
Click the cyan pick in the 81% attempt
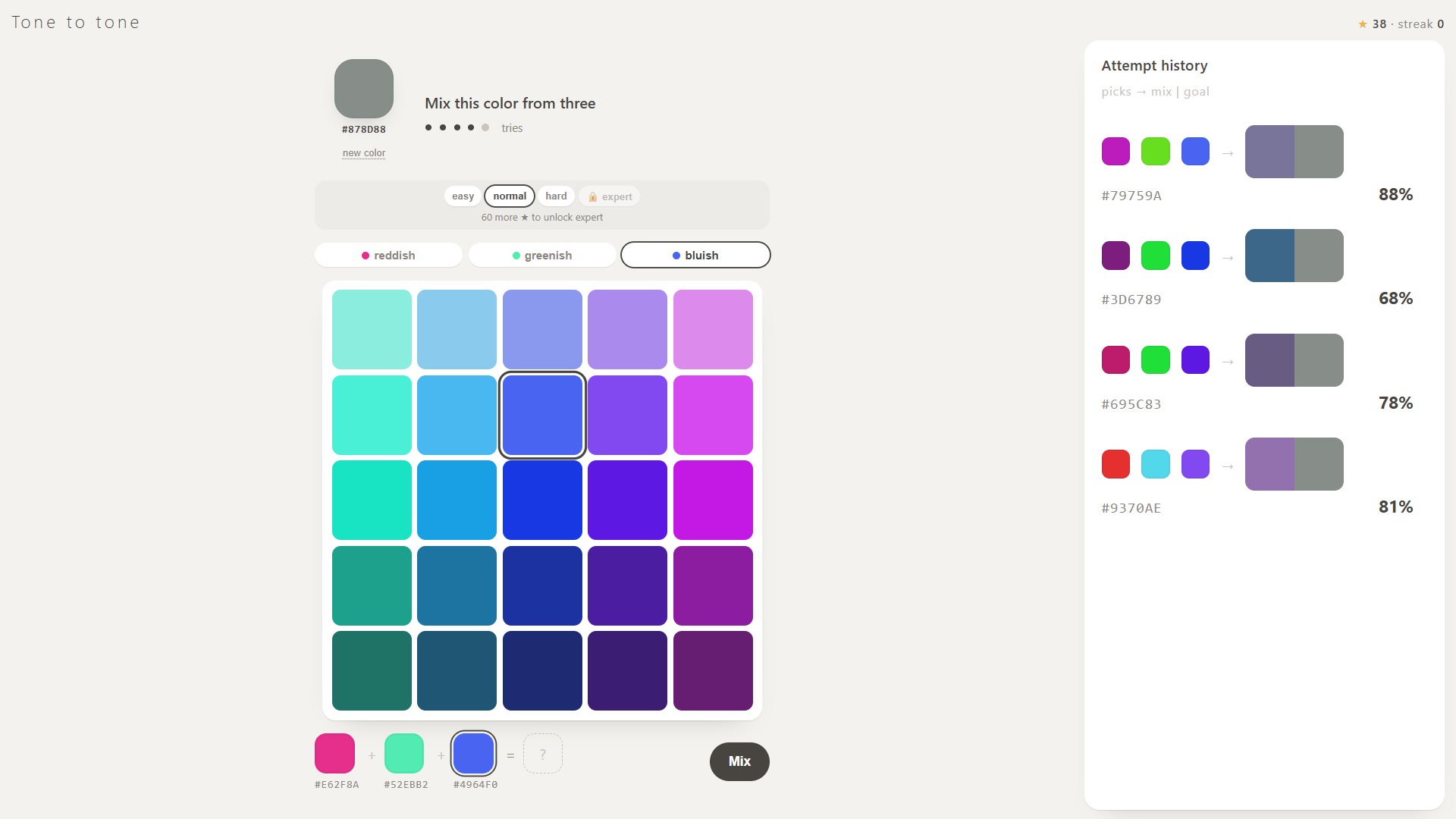point(1156,464)
